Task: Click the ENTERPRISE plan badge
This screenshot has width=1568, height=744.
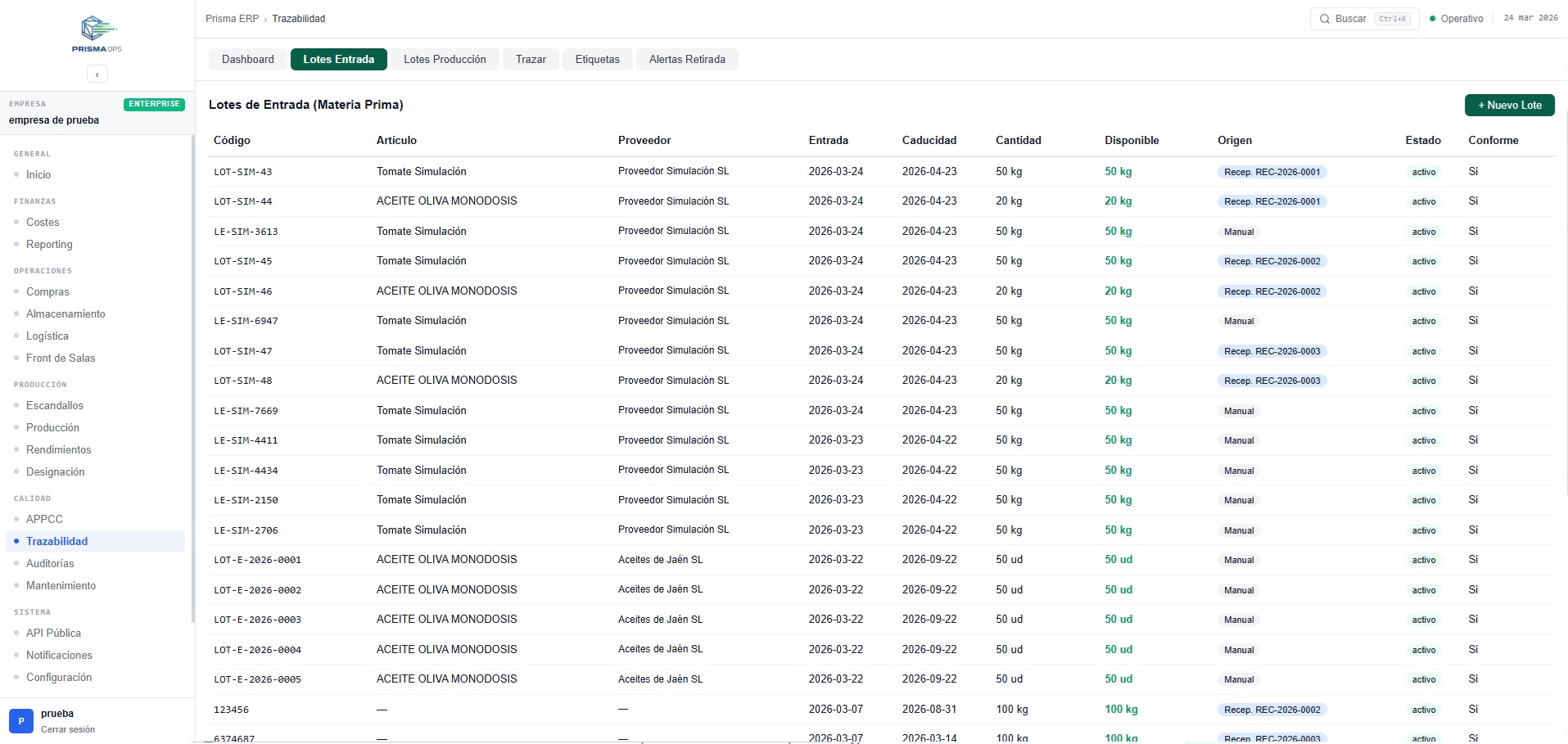Action: point(154,104)
